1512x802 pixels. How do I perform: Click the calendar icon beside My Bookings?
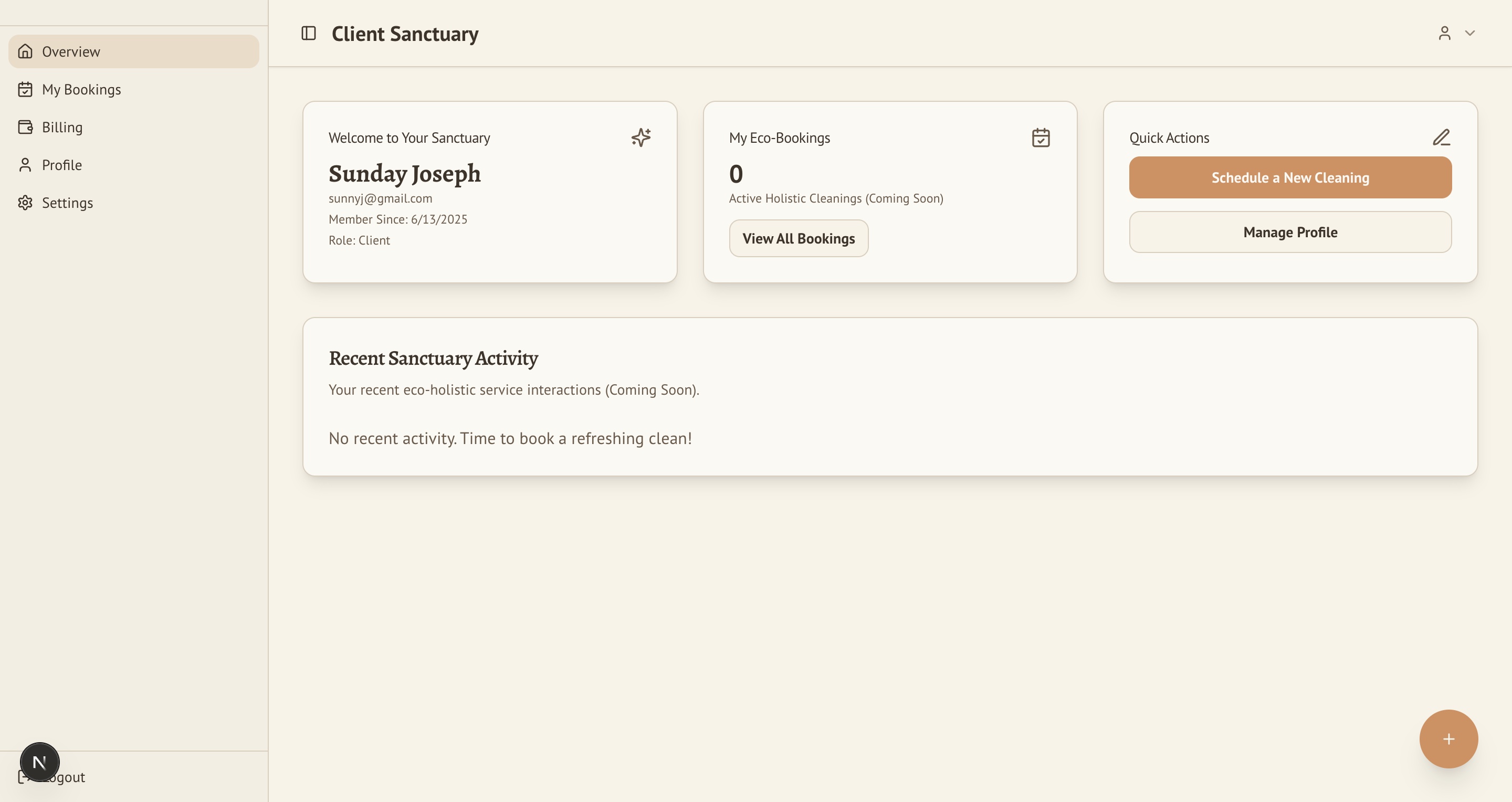pos(25,89)
